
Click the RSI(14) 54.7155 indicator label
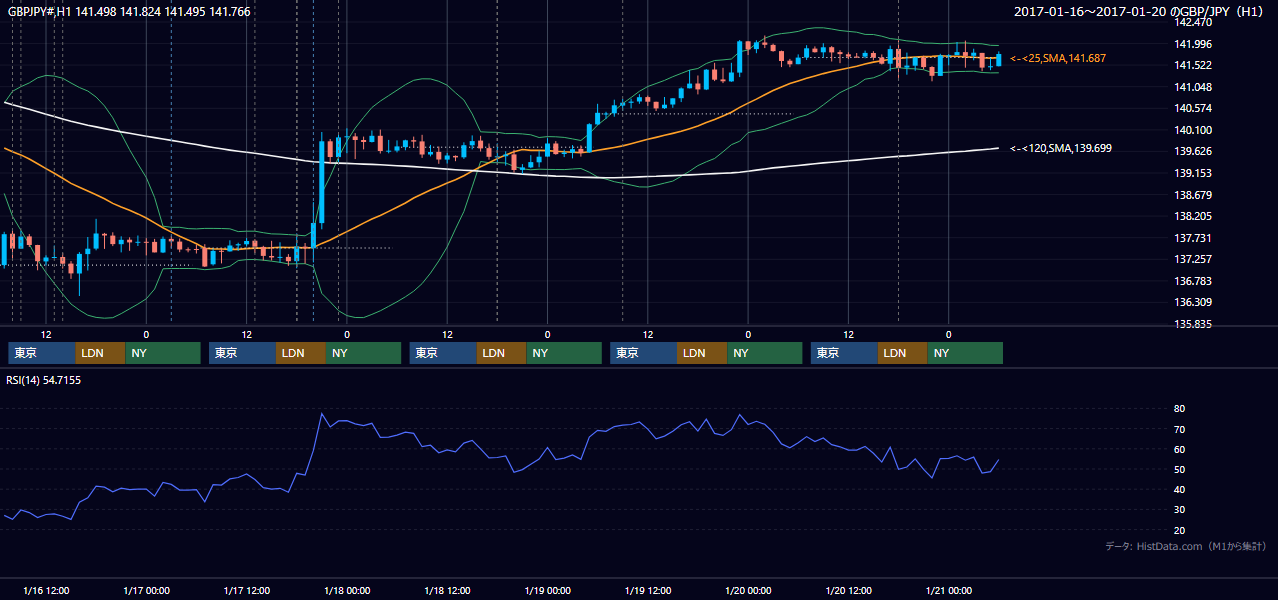click(x=44, y=380)
